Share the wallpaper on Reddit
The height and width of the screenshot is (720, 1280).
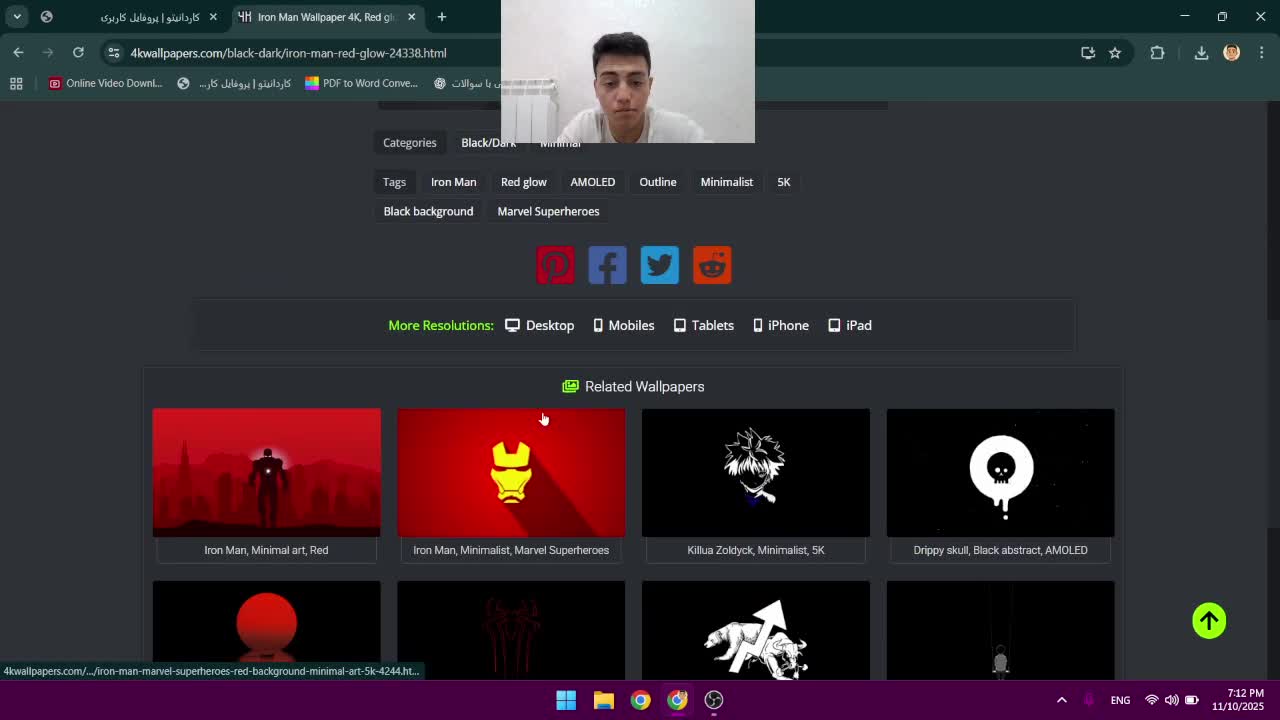(x=711, y=264)
